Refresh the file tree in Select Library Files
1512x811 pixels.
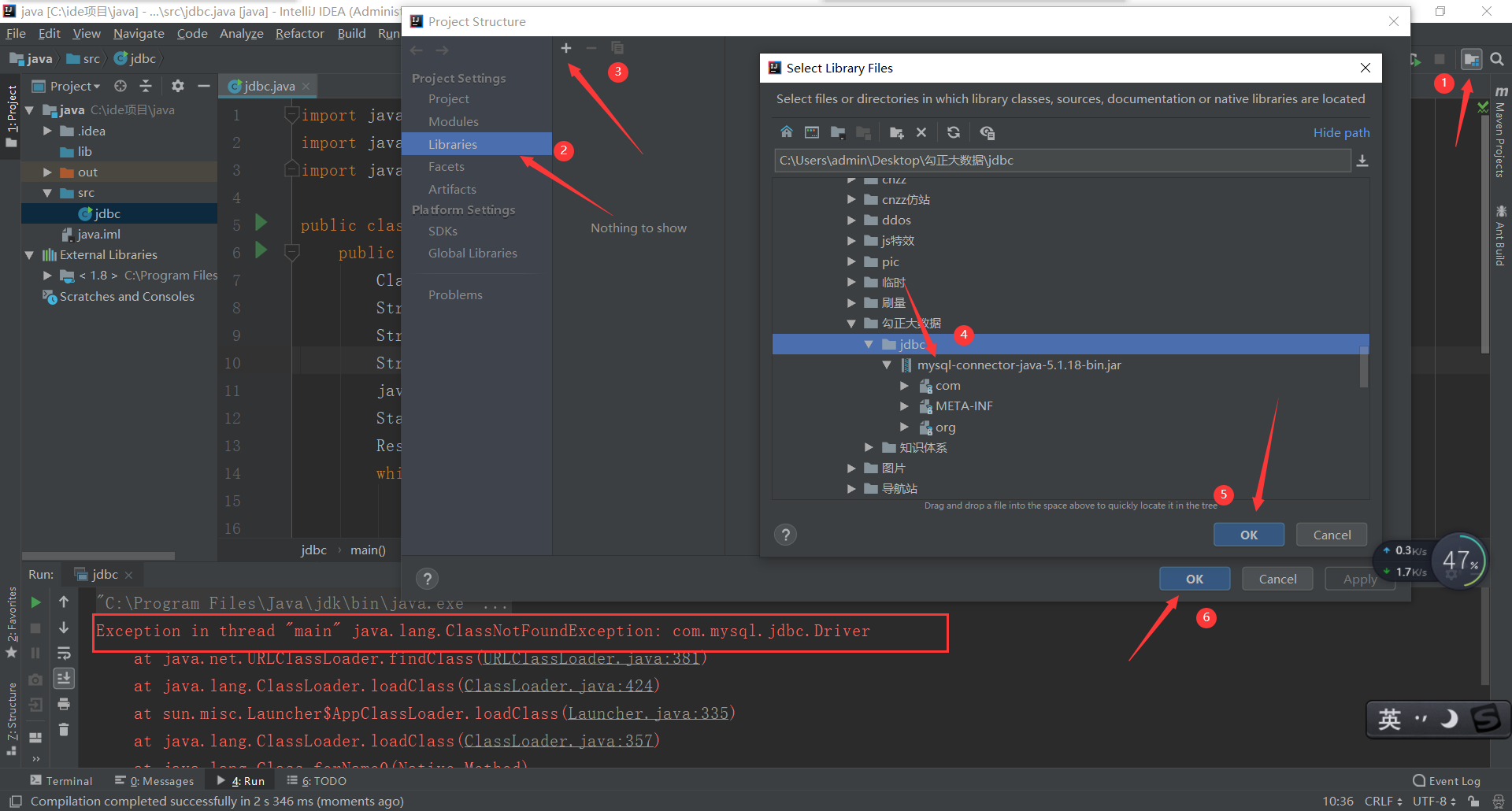pyautogui.click(x=954, y=132)
